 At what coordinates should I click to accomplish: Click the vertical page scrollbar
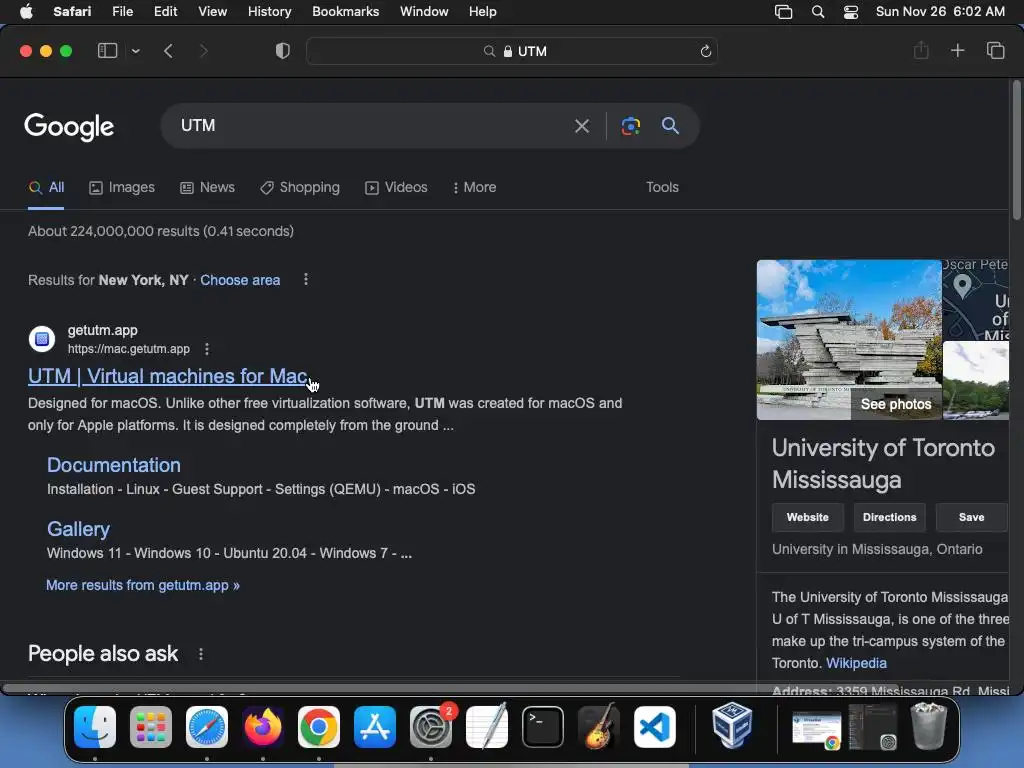[x=1016, y=150]
